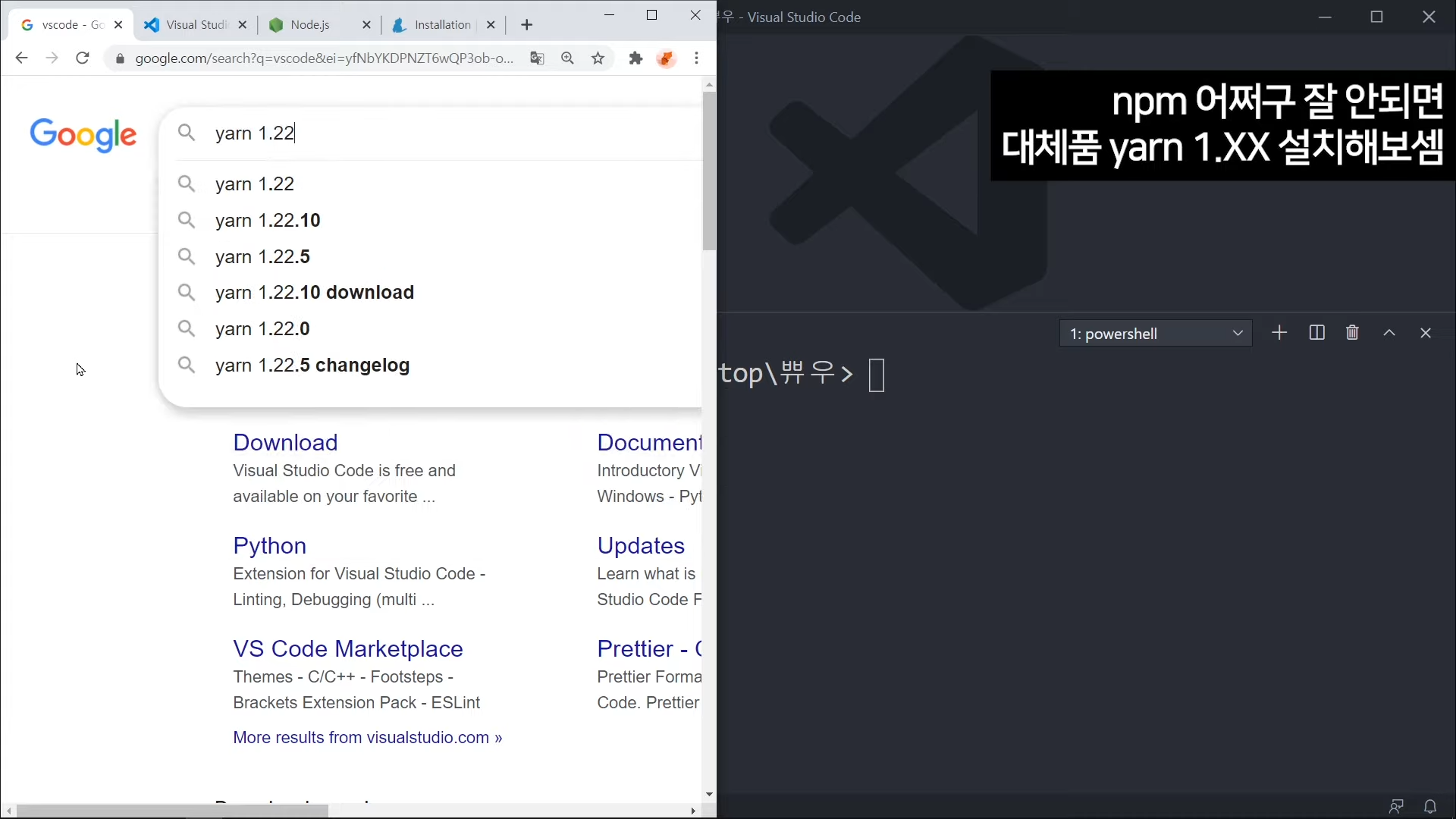Add a new terminal with plus icon
The height and width of the screenshot is (819, 1456).
(1279, 333)
